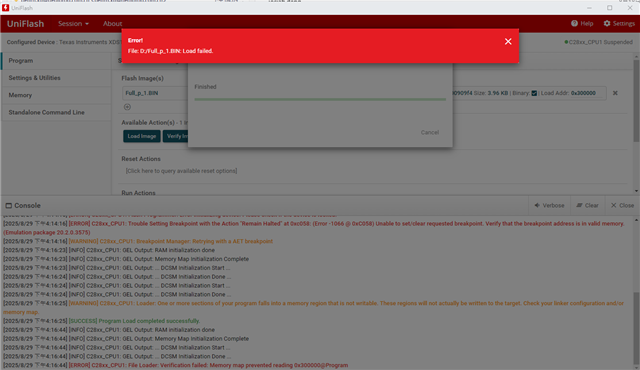Click the UniFlash logo text

[x=25, y=24]
